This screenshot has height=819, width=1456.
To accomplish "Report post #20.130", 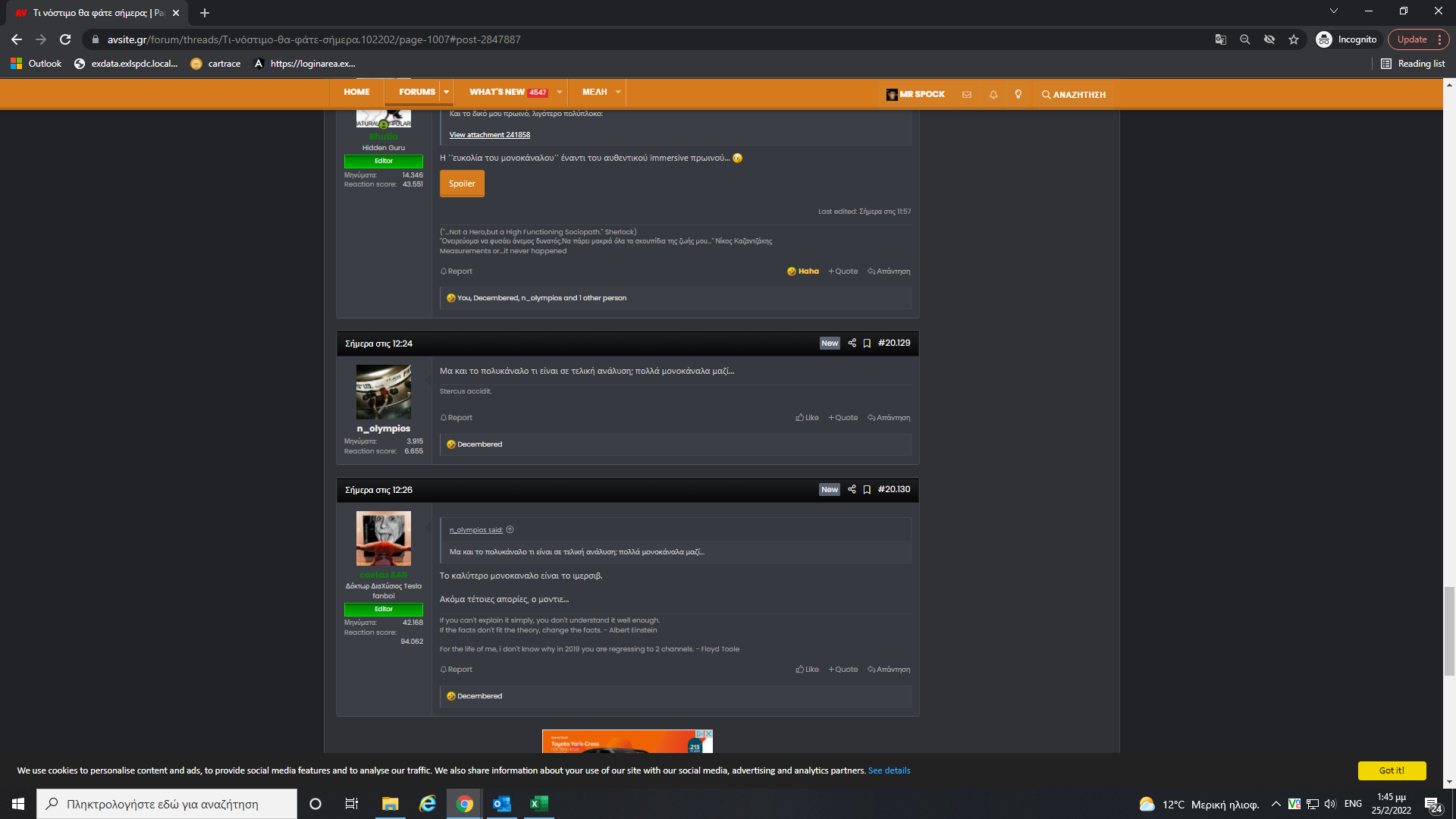I will point(457,670).
